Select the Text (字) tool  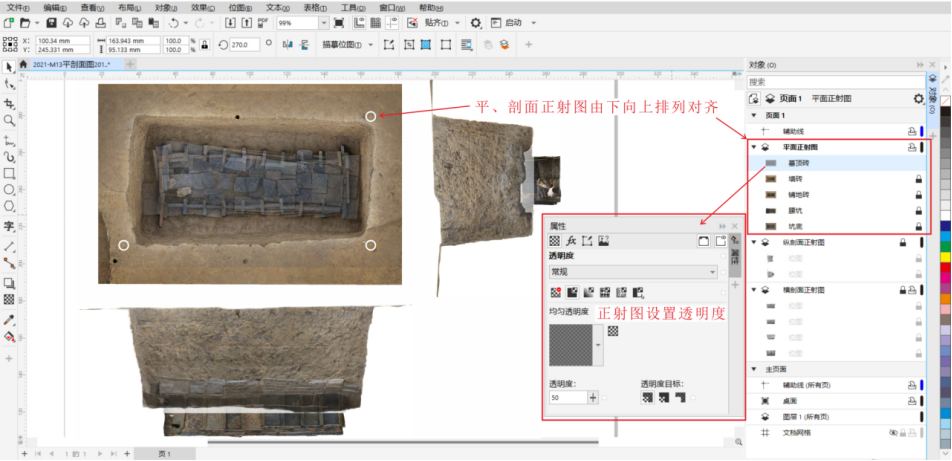9,226
